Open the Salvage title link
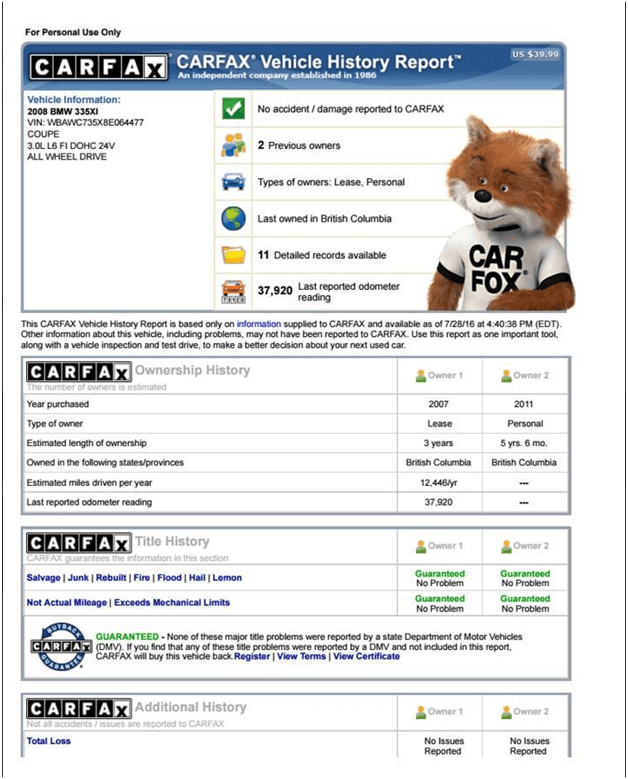 pos(43,578)
